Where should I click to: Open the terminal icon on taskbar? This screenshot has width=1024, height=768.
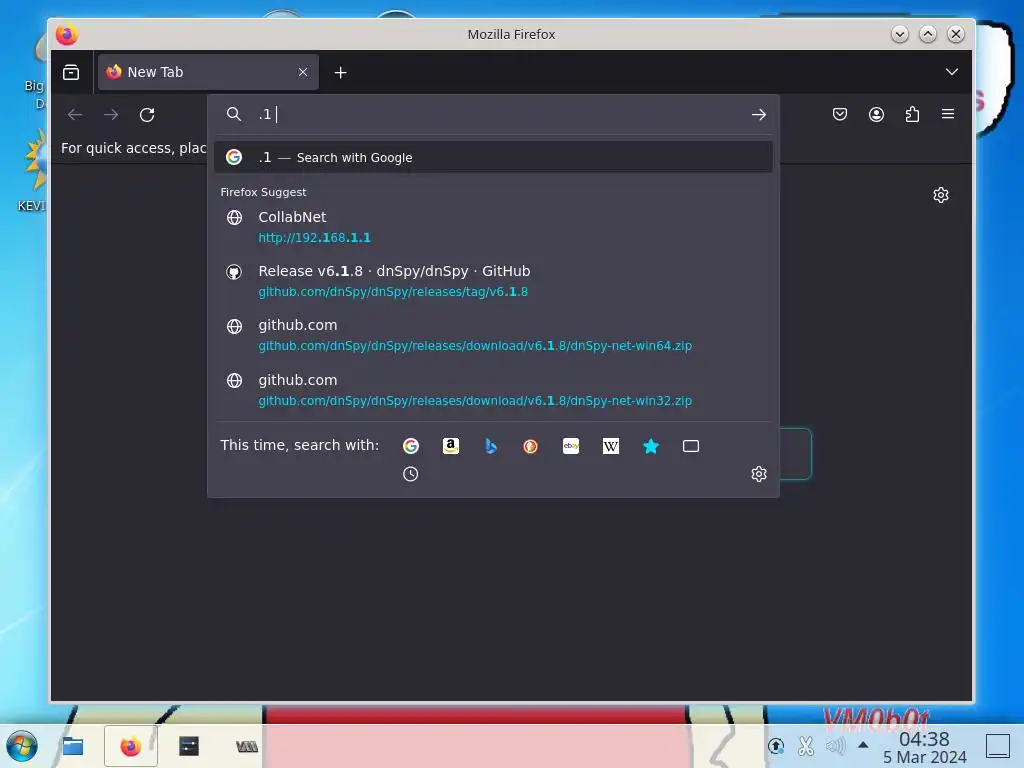pyautogui.click(x=189, y=746)
